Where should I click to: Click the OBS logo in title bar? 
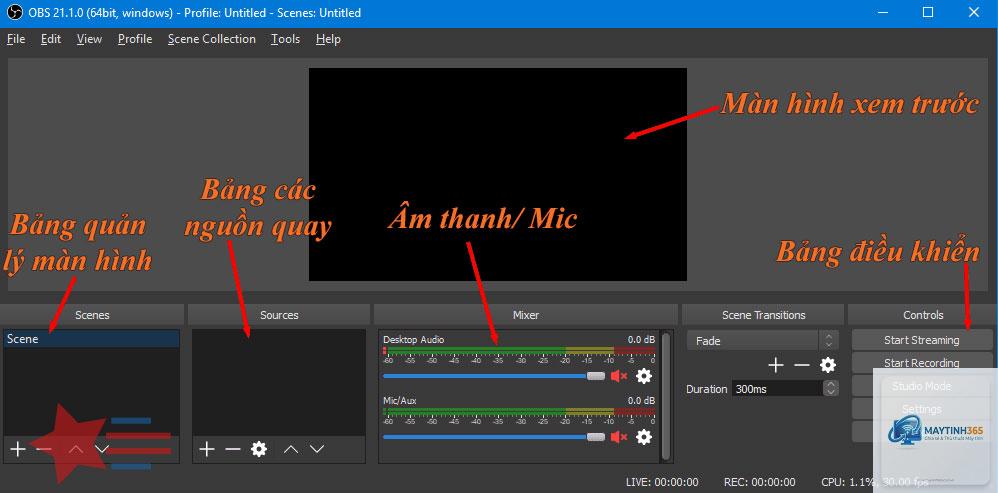14,13
